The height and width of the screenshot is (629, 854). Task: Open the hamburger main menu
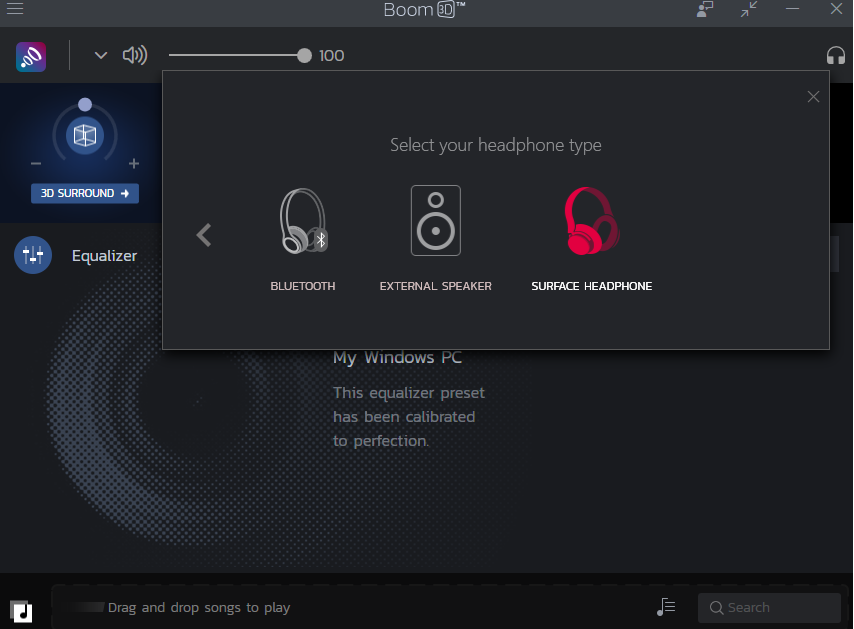pos(15,9)
